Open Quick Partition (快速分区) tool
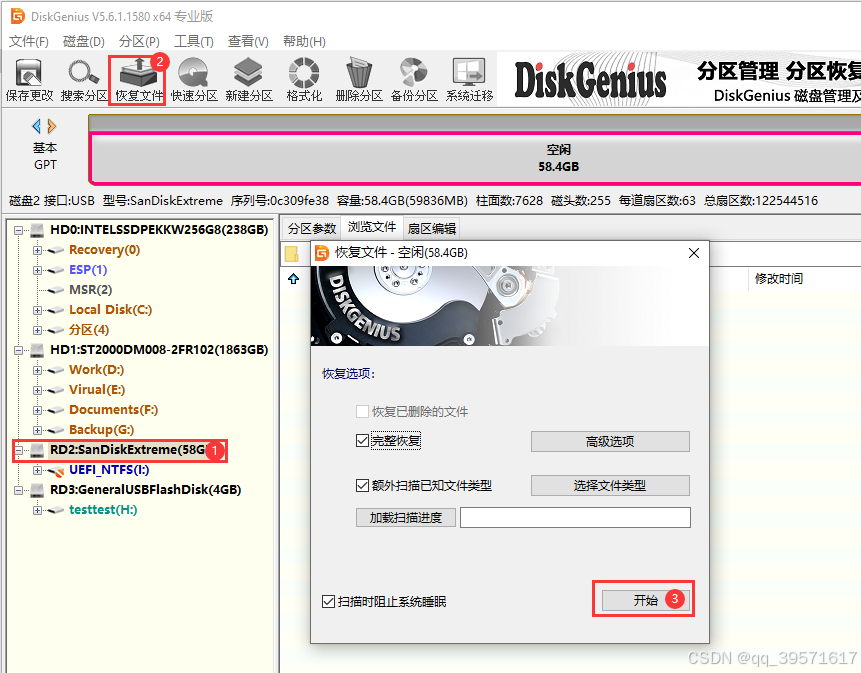The width and height of the screenshot is (861, 673). click(x=194, y=80)
